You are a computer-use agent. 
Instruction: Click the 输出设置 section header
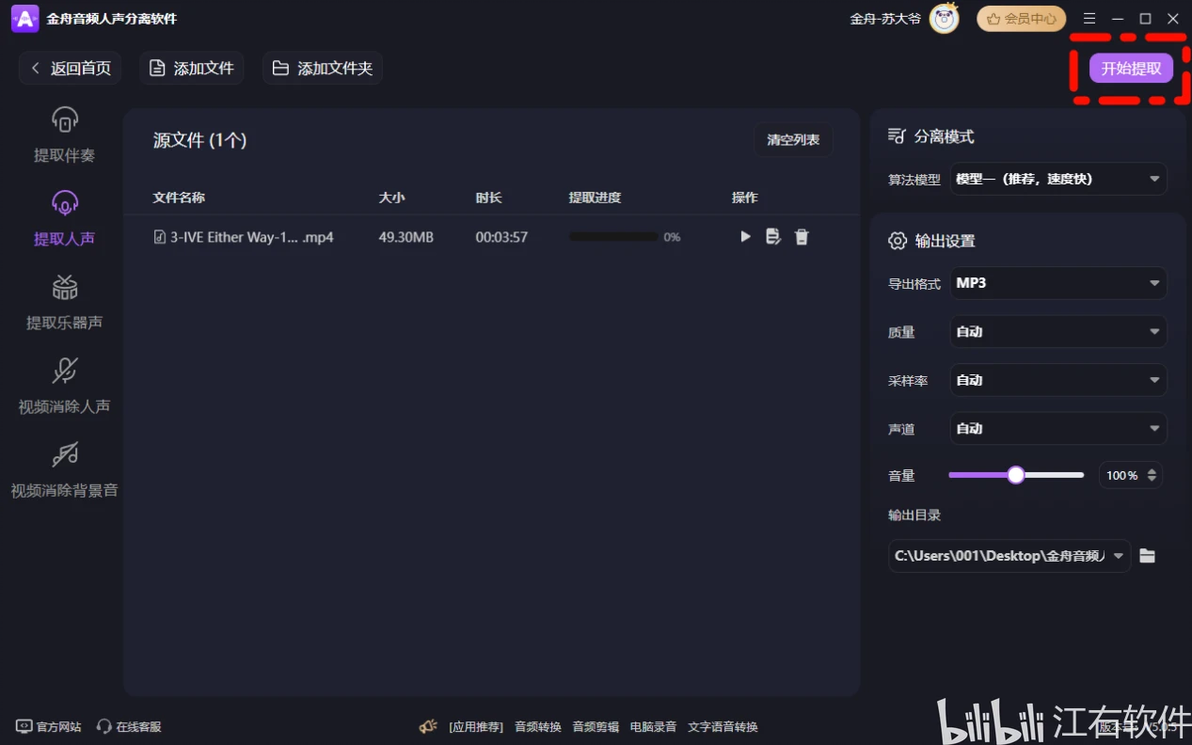tap(931, 241)
